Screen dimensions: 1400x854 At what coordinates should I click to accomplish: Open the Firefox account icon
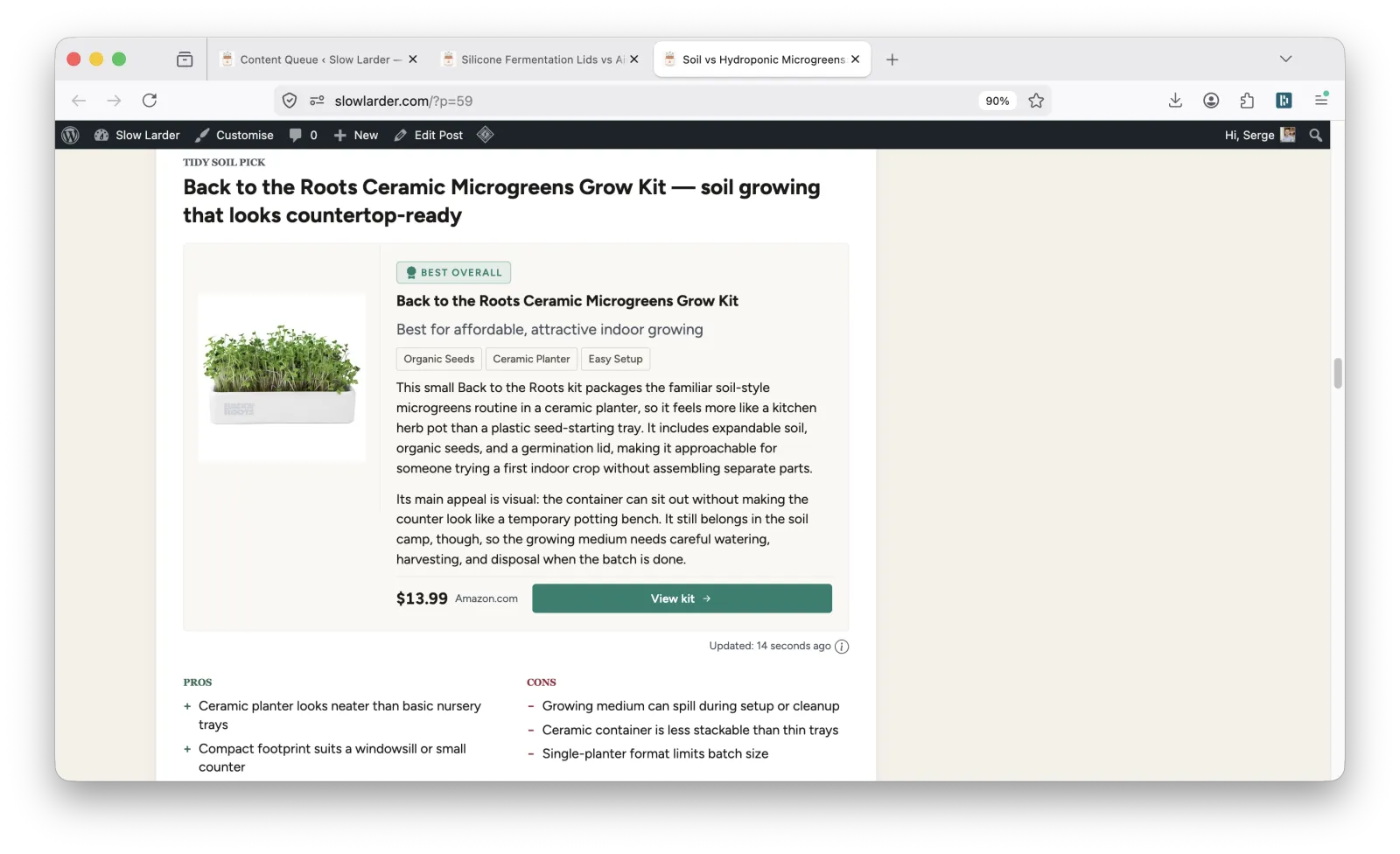click(1211, 101)
